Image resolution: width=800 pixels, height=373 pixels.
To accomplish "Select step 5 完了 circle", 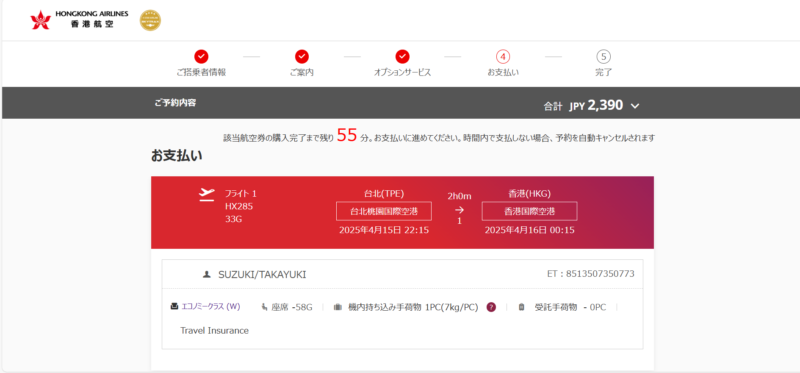I will pos(604,56).
